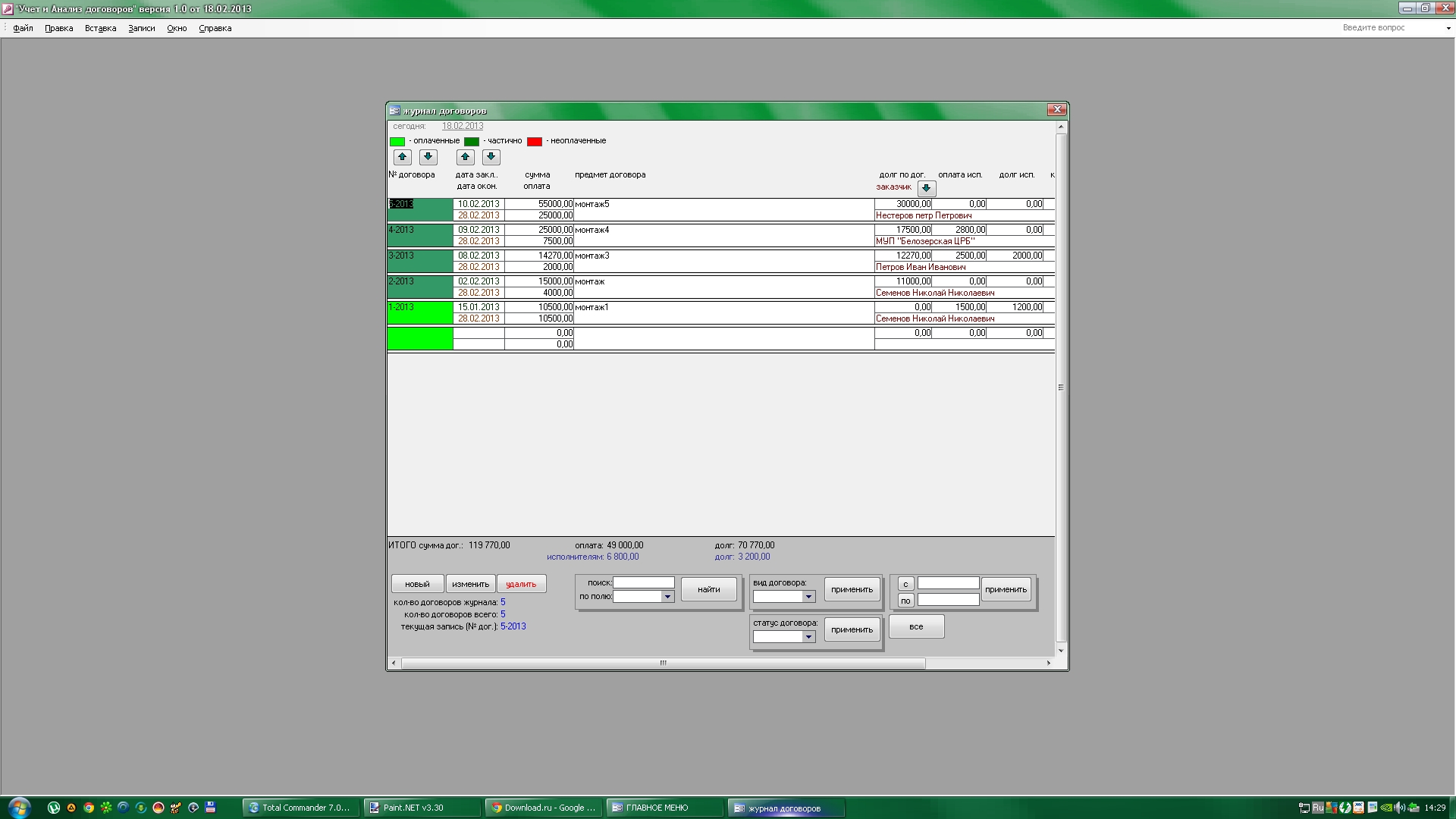1456x819 pixels.
Task: Click the vertical scrollbar down arrow
Action: 1061,651
